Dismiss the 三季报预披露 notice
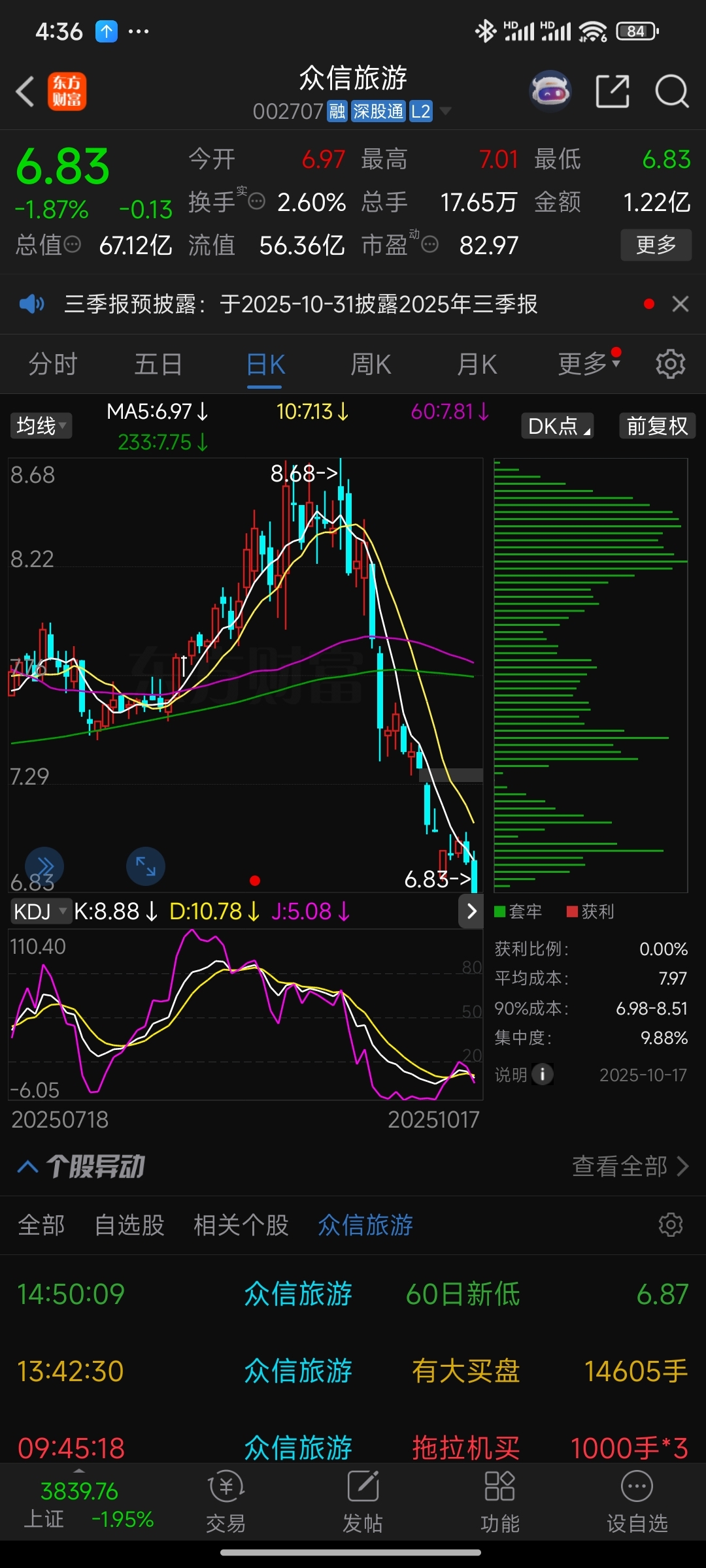Viewport: 706px width, 1568px height. point(681,304)
